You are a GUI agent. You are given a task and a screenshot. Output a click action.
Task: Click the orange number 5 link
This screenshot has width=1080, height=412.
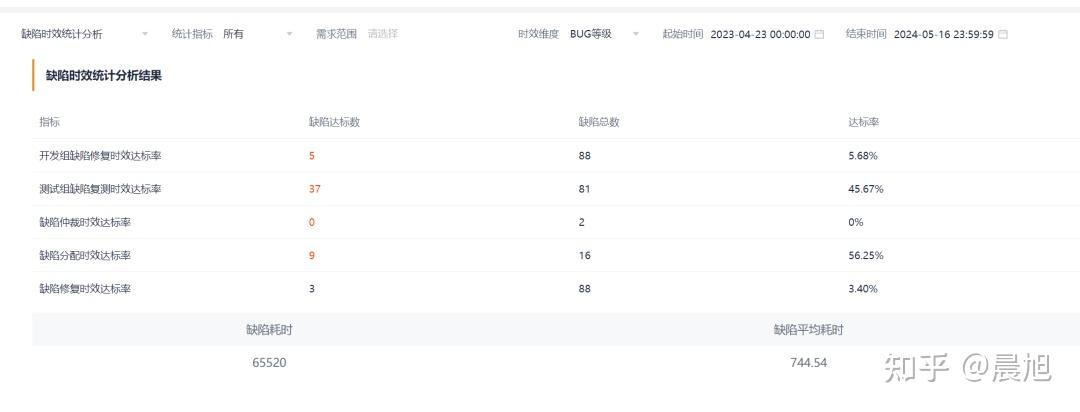click(312, 156)
